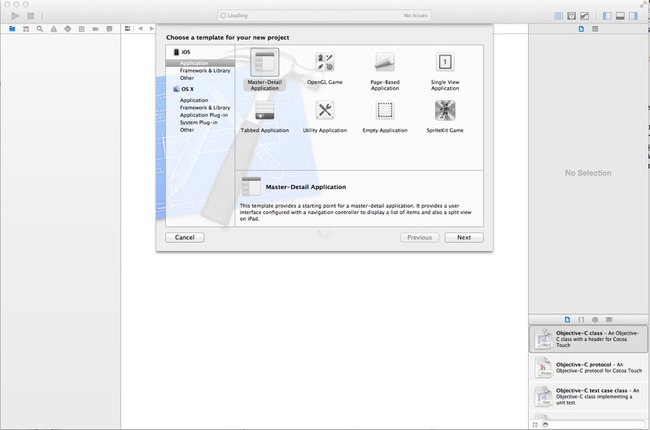Toggle the Debug area visibility
Screen dimensions: 650x430
tap(620, 16)
